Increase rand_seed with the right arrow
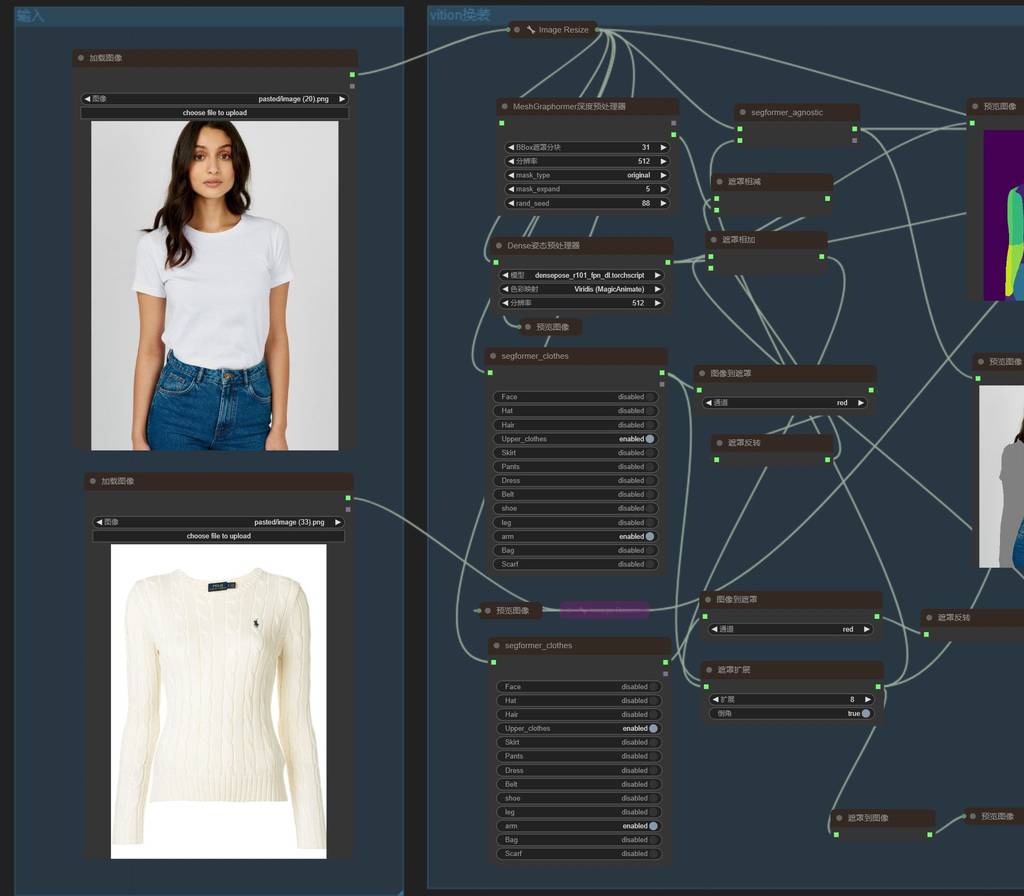This screenshot has width=1024, height=896. tap(662, 203)
